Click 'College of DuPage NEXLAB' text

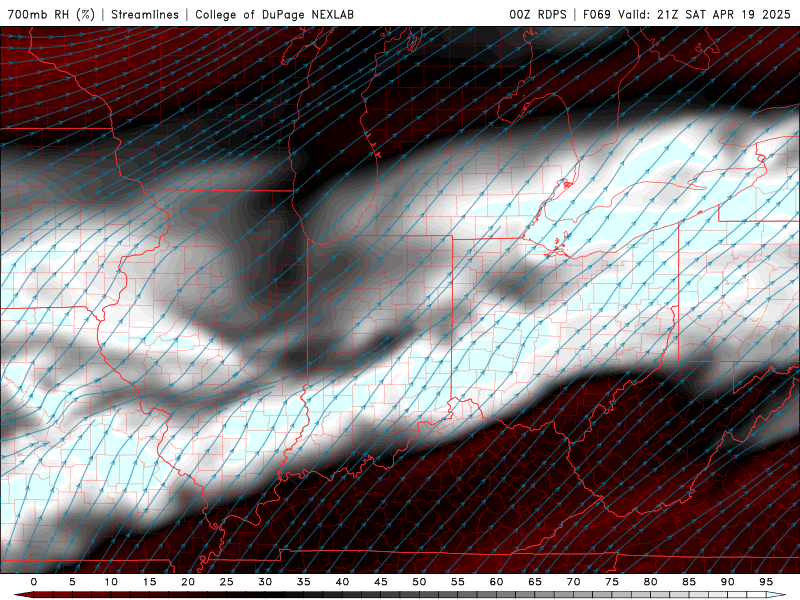tap(274, 14)
